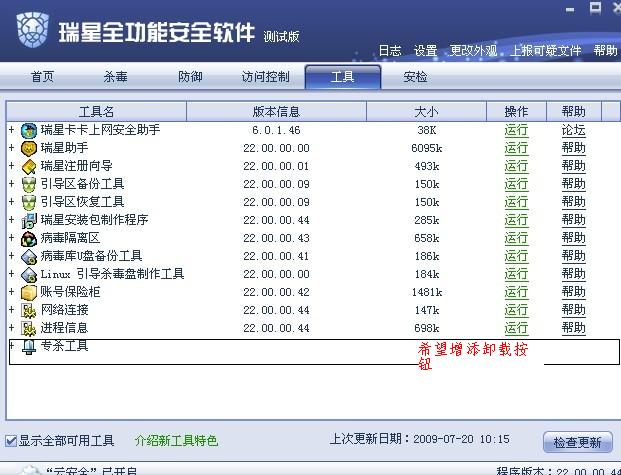Open 设置 in top menu
The image size is (621, 475).
(x=425, y=51)
